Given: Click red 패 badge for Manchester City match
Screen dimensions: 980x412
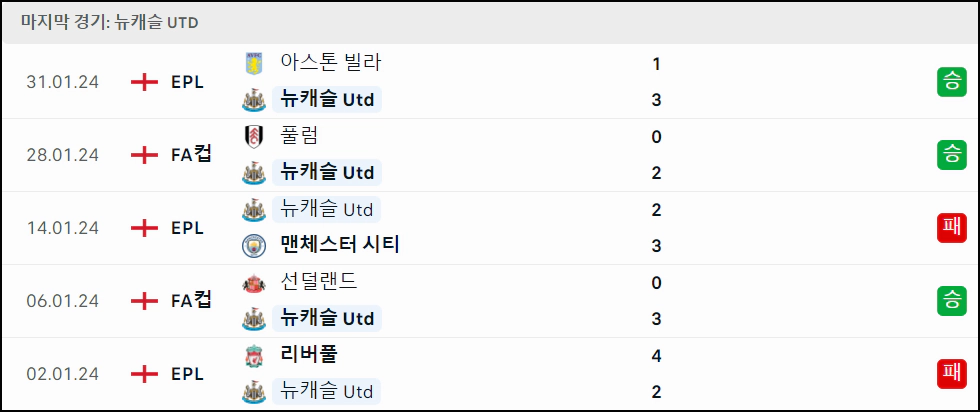Looking at the screenshot, I should click(951, 228).
